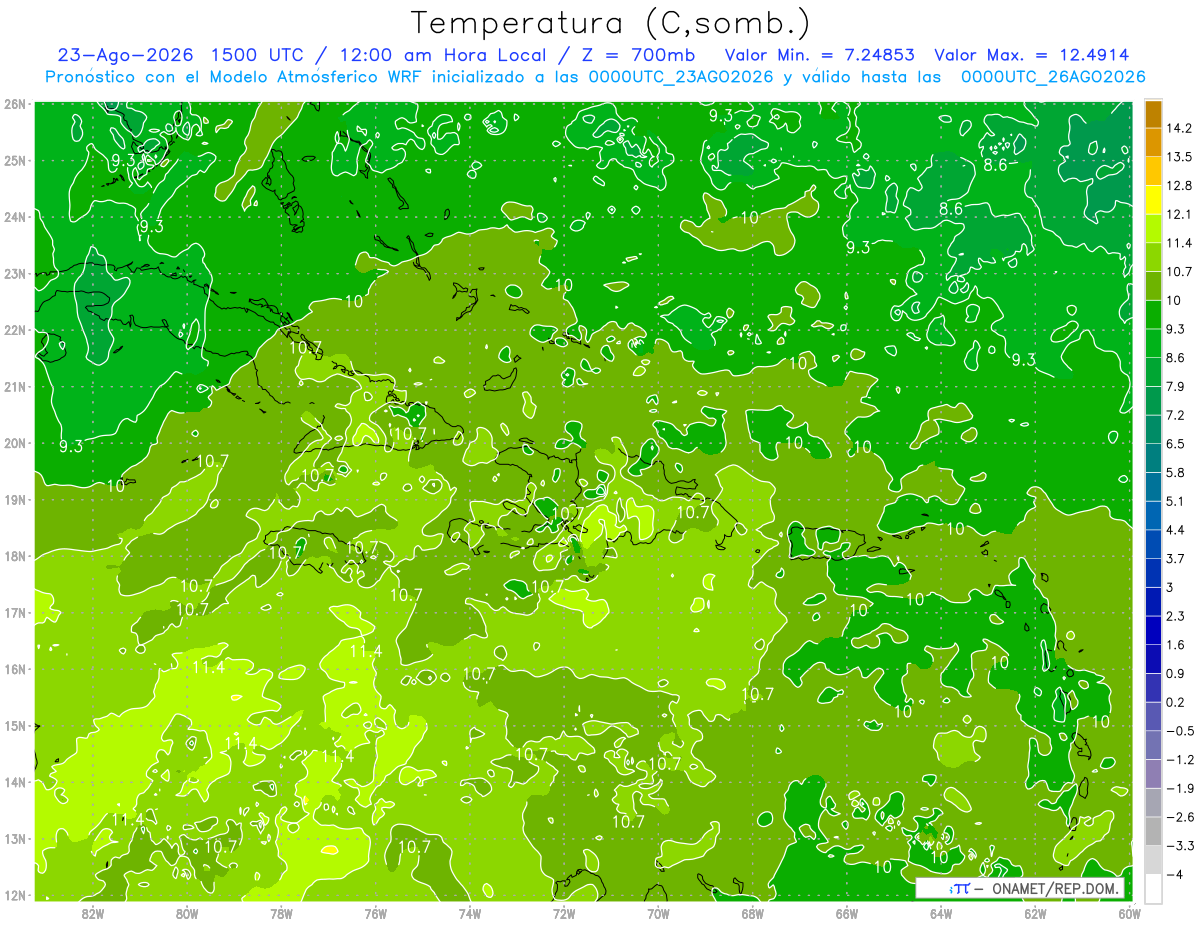The image size is (1200, 927).
Task: Click the colorbar scale label '7.9'
Action: [x=1175, y=387]
